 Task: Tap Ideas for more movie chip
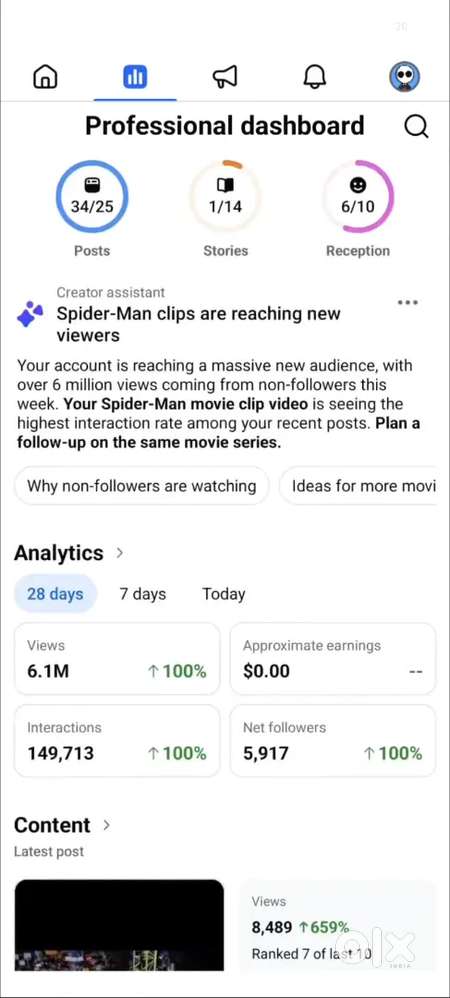(x=358, y=486)
